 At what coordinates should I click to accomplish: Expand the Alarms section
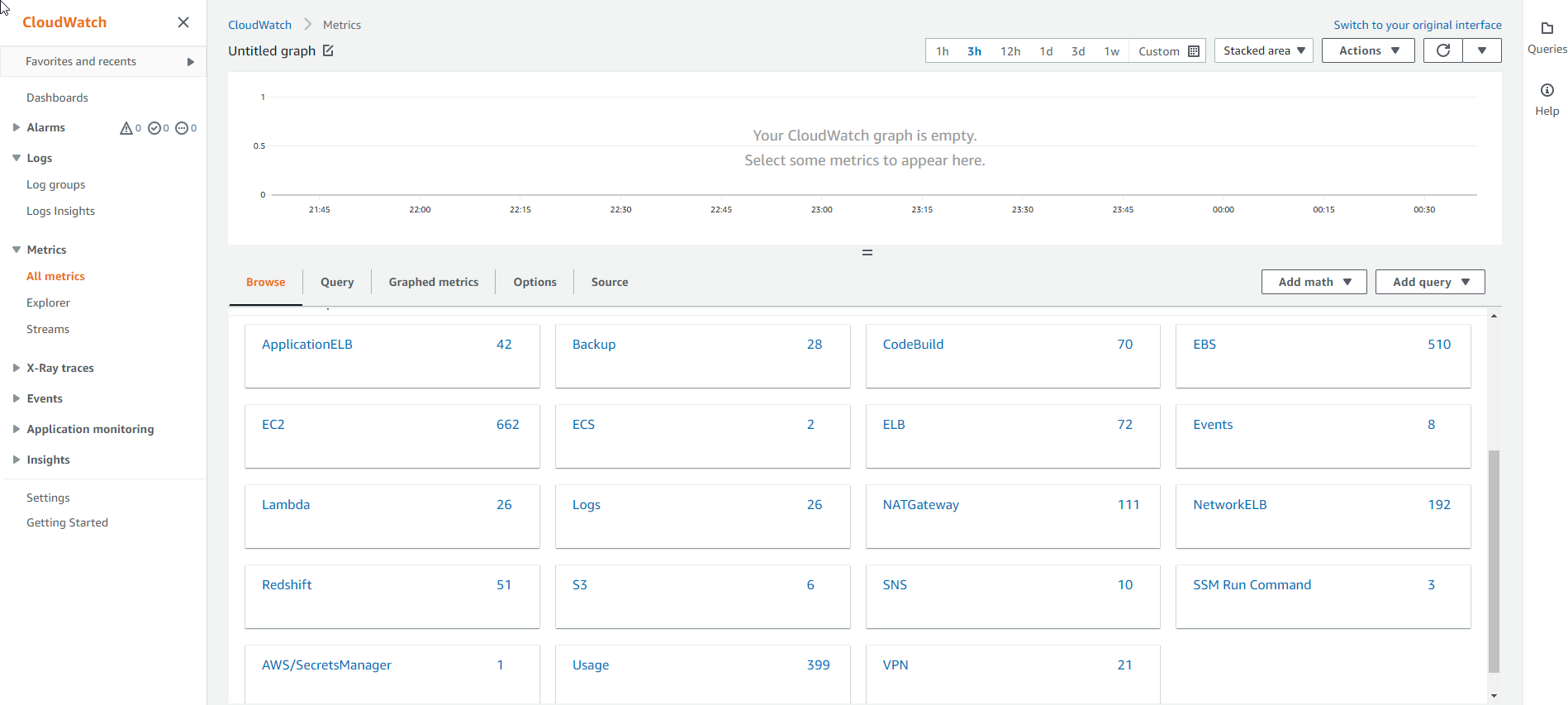(17, 127)
